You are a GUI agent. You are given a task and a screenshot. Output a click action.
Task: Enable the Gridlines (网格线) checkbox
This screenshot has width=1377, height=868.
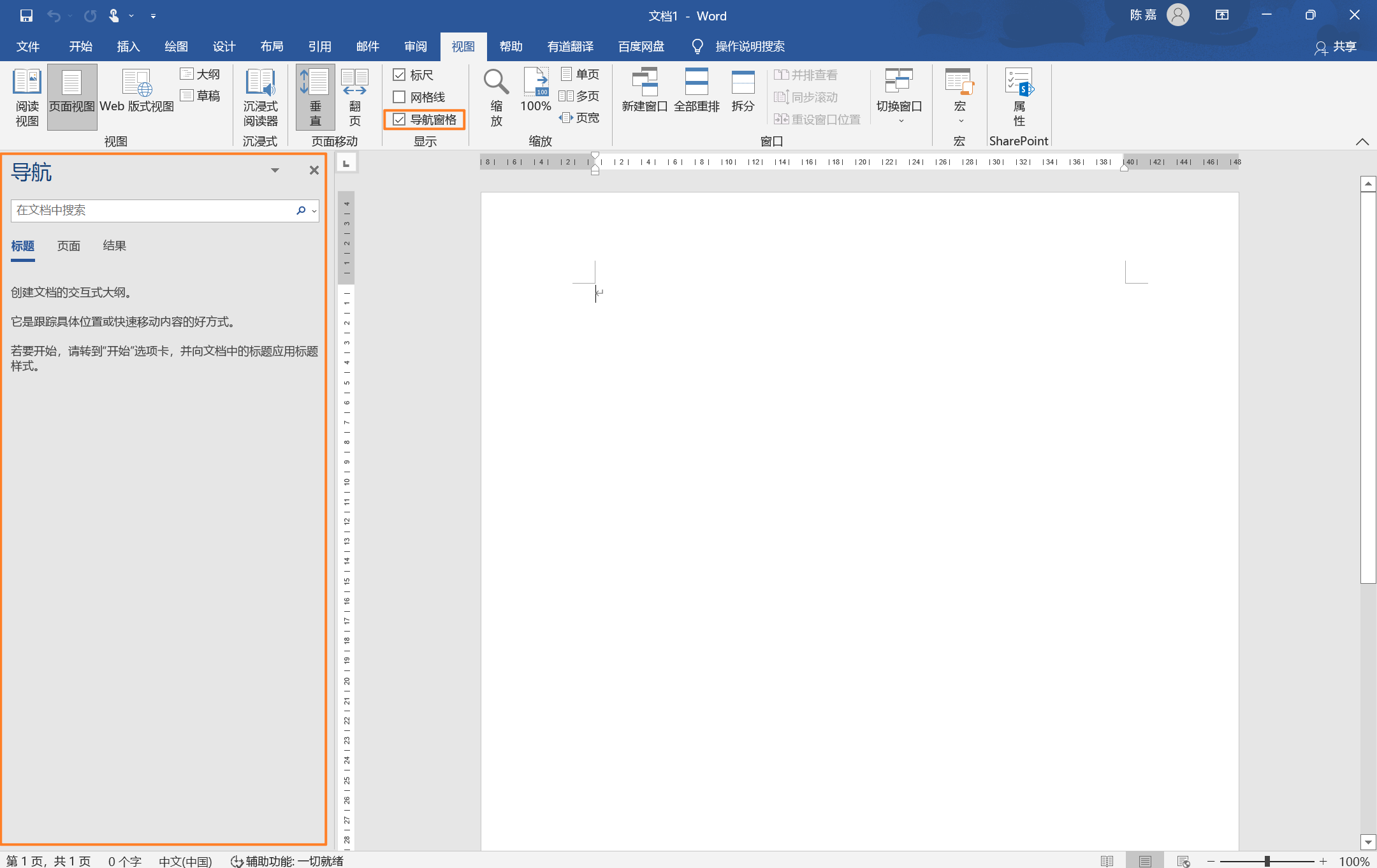point(400,97)
